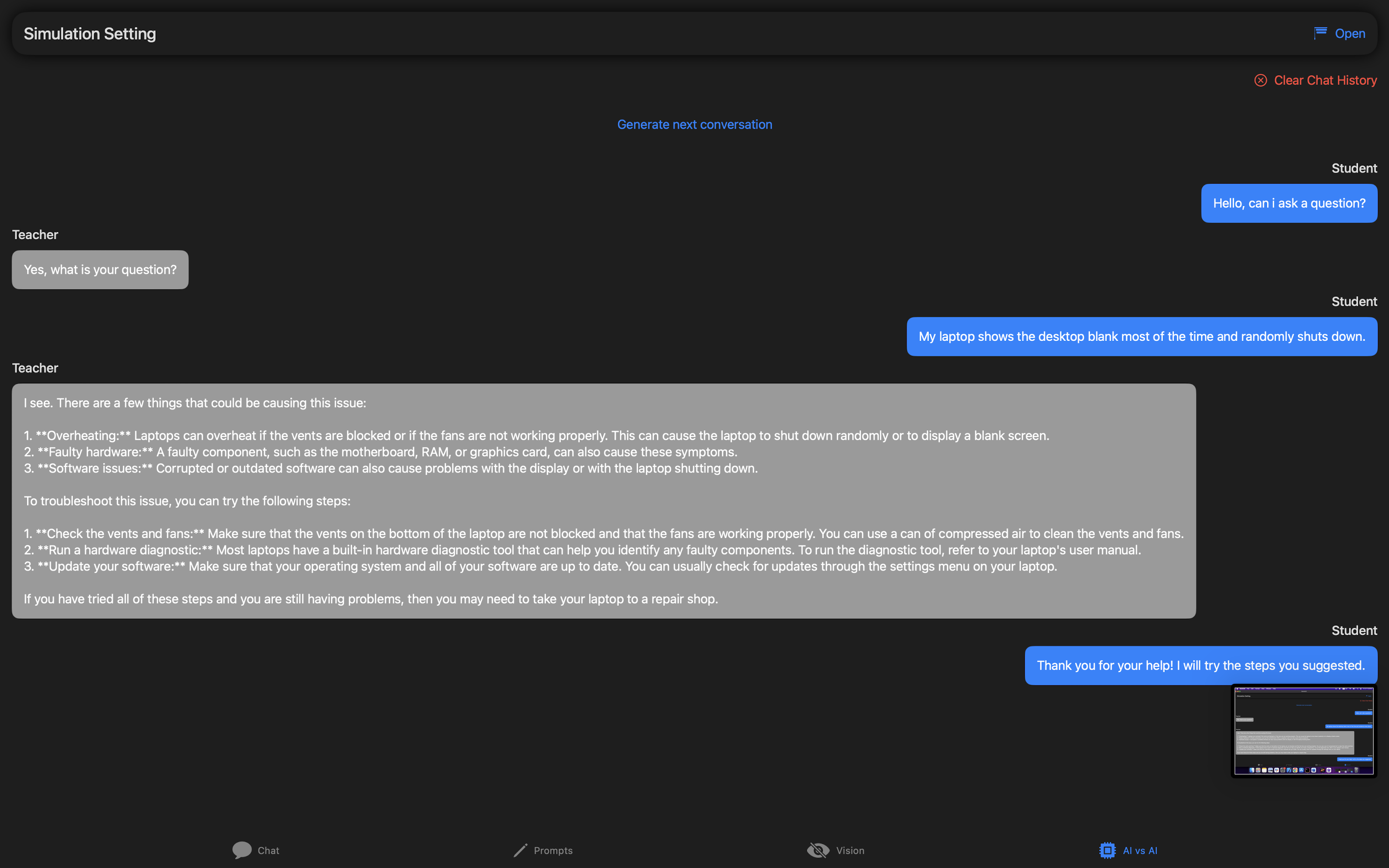Open the screenshot thumbnail preview

(1304, 731)
